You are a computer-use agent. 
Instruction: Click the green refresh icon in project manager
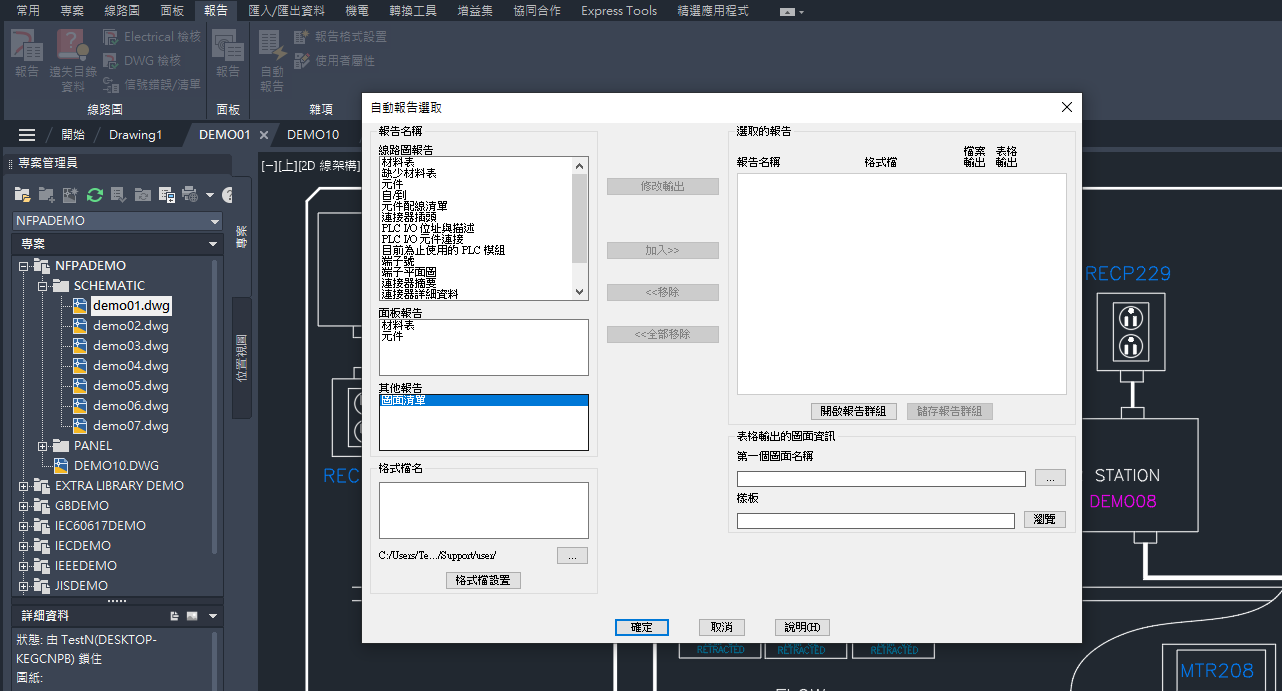pyautogui.click(x=95, y=195)
